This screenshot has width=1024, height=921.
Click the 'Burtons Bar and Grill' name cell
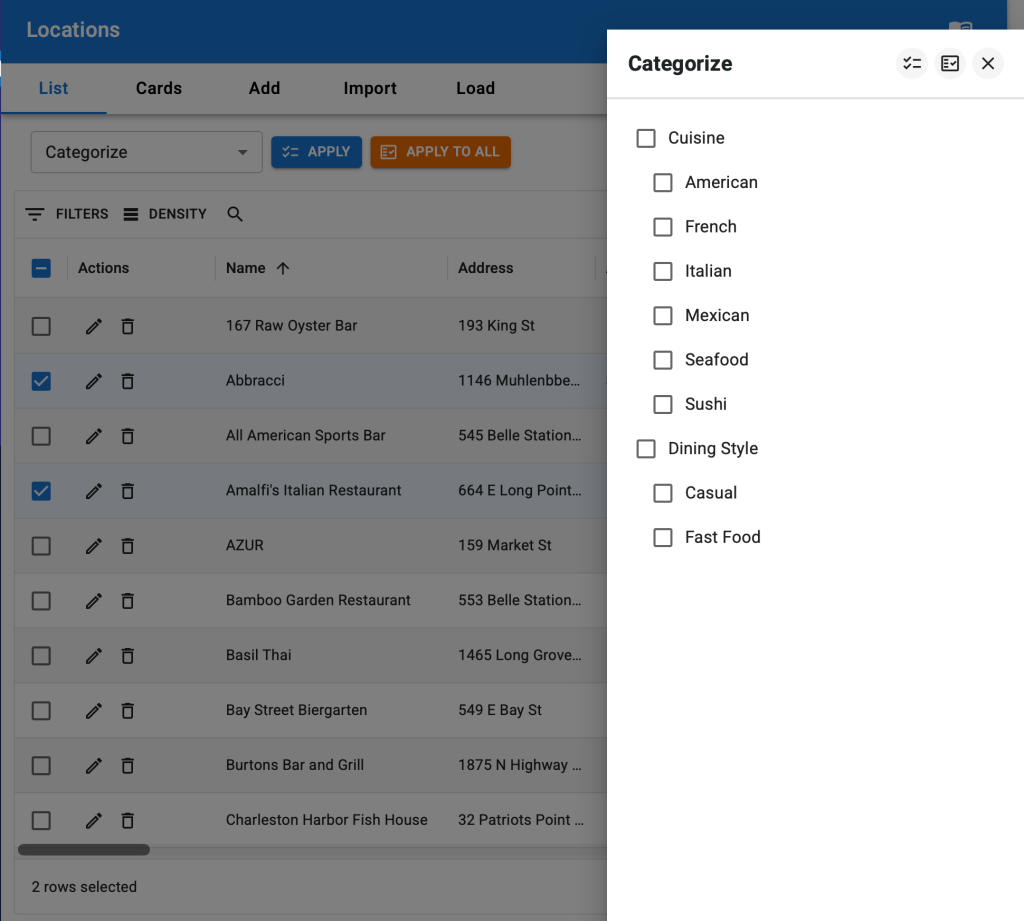point(295,764)
